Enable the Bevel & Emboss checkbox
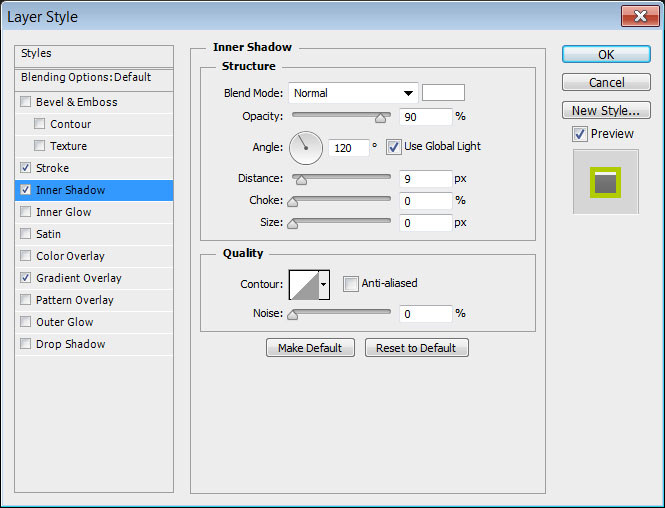The width and height of the screenshot is (665, 508). click(x=25, y=102)
